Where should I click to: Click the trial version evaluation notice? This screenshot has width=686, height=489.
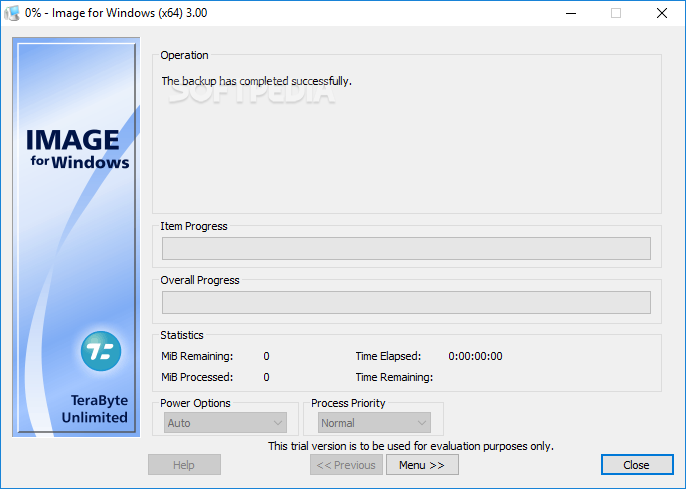point(411,446)
